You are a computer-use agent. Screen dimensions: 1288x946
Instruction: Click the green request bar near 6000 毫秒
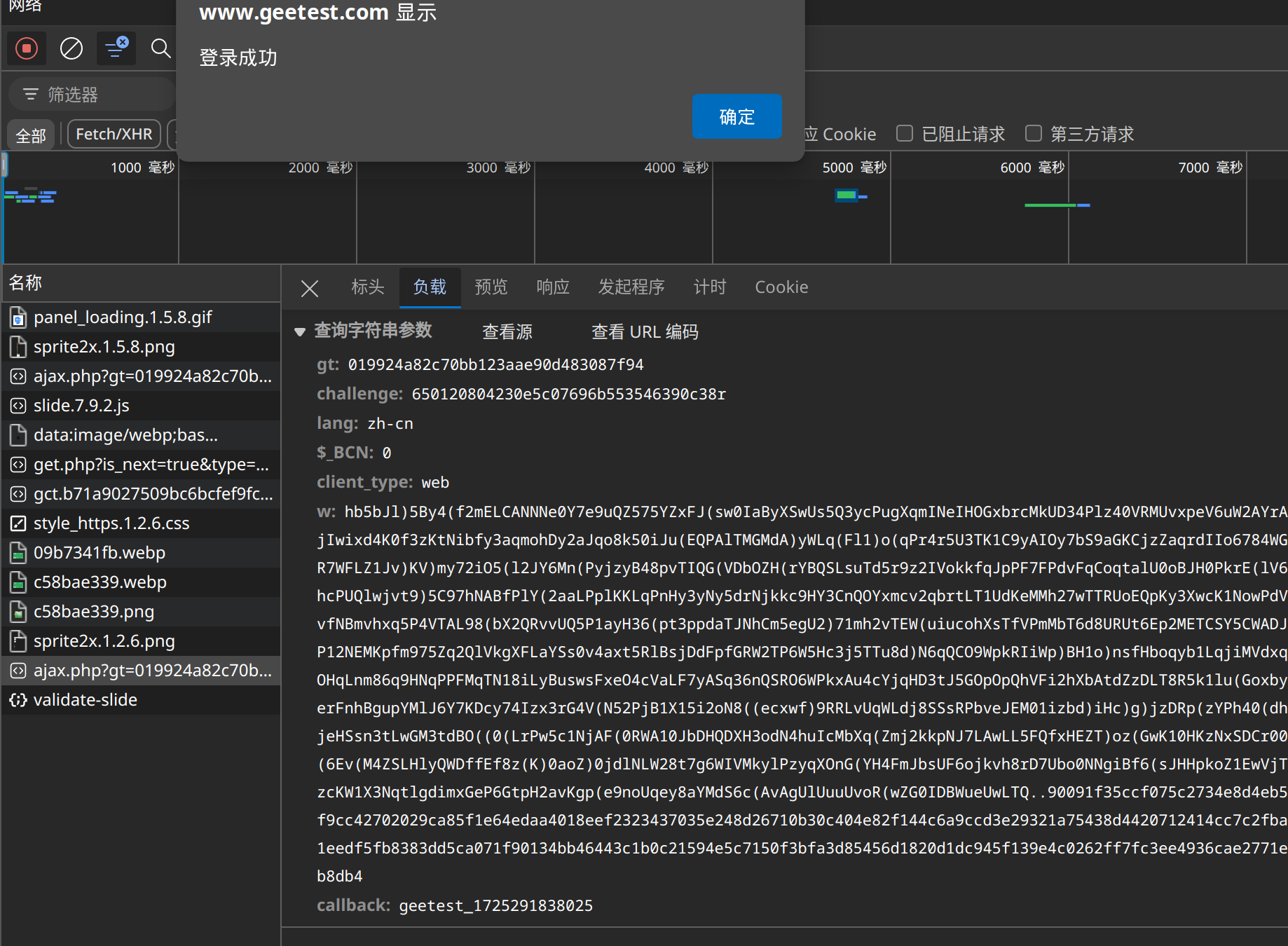pyautogui.click(x=1049, y=205)
